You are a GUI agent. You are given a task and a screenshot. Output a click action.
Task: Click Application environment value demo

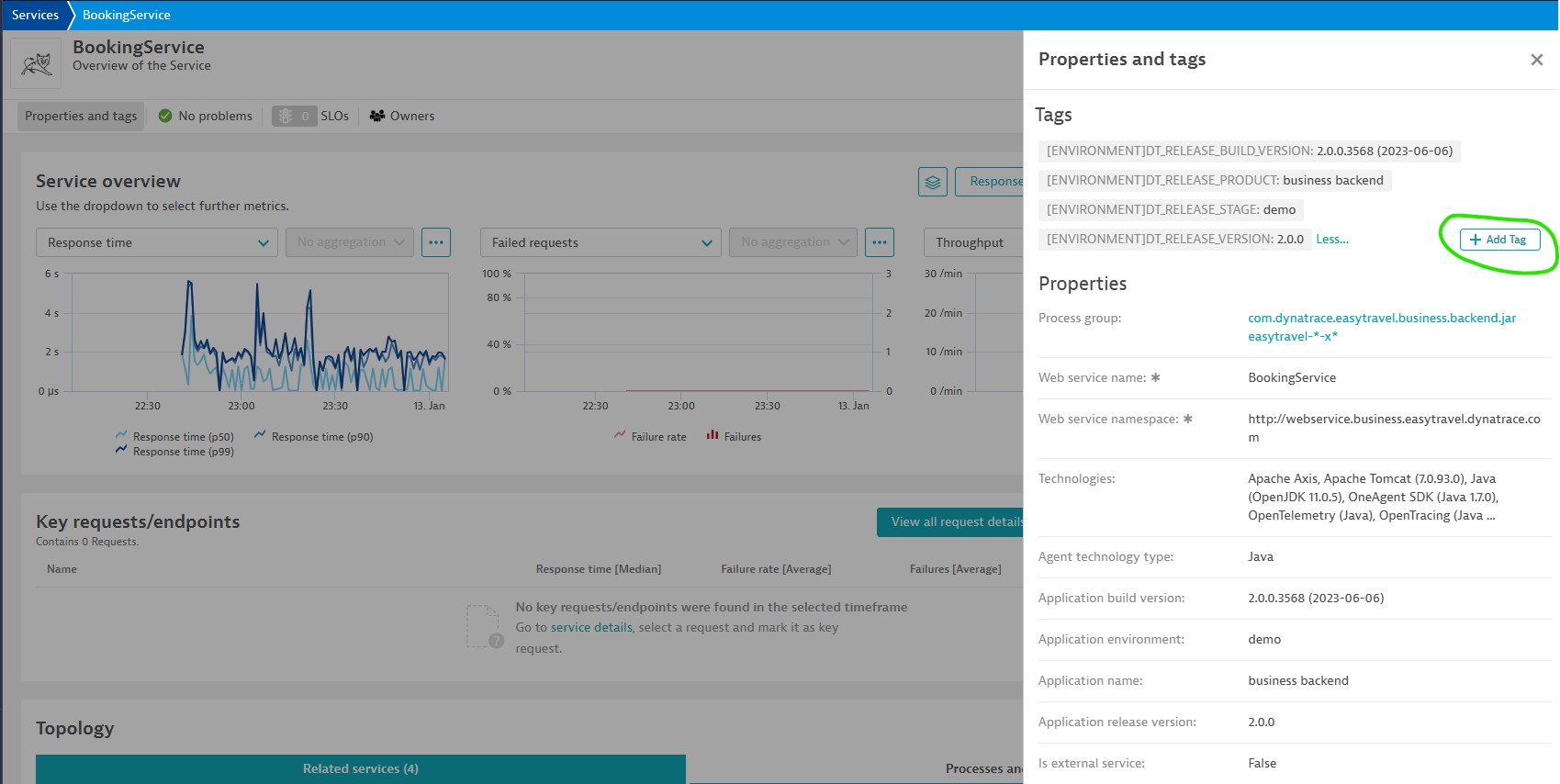point(1264,639)
